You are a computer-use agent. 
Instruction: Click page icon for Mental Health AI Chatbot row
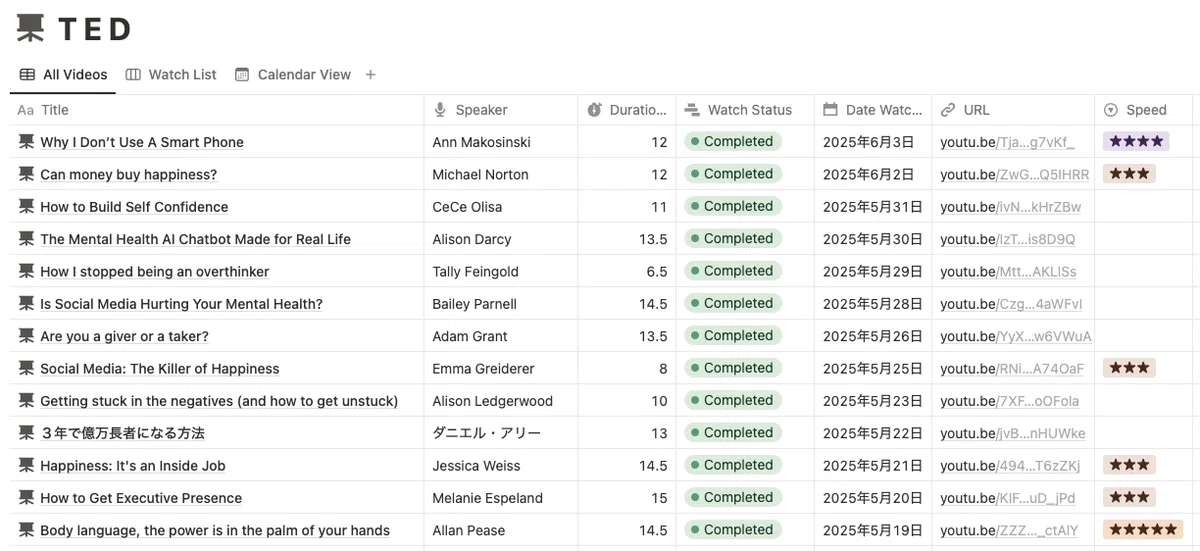(26, 239)
